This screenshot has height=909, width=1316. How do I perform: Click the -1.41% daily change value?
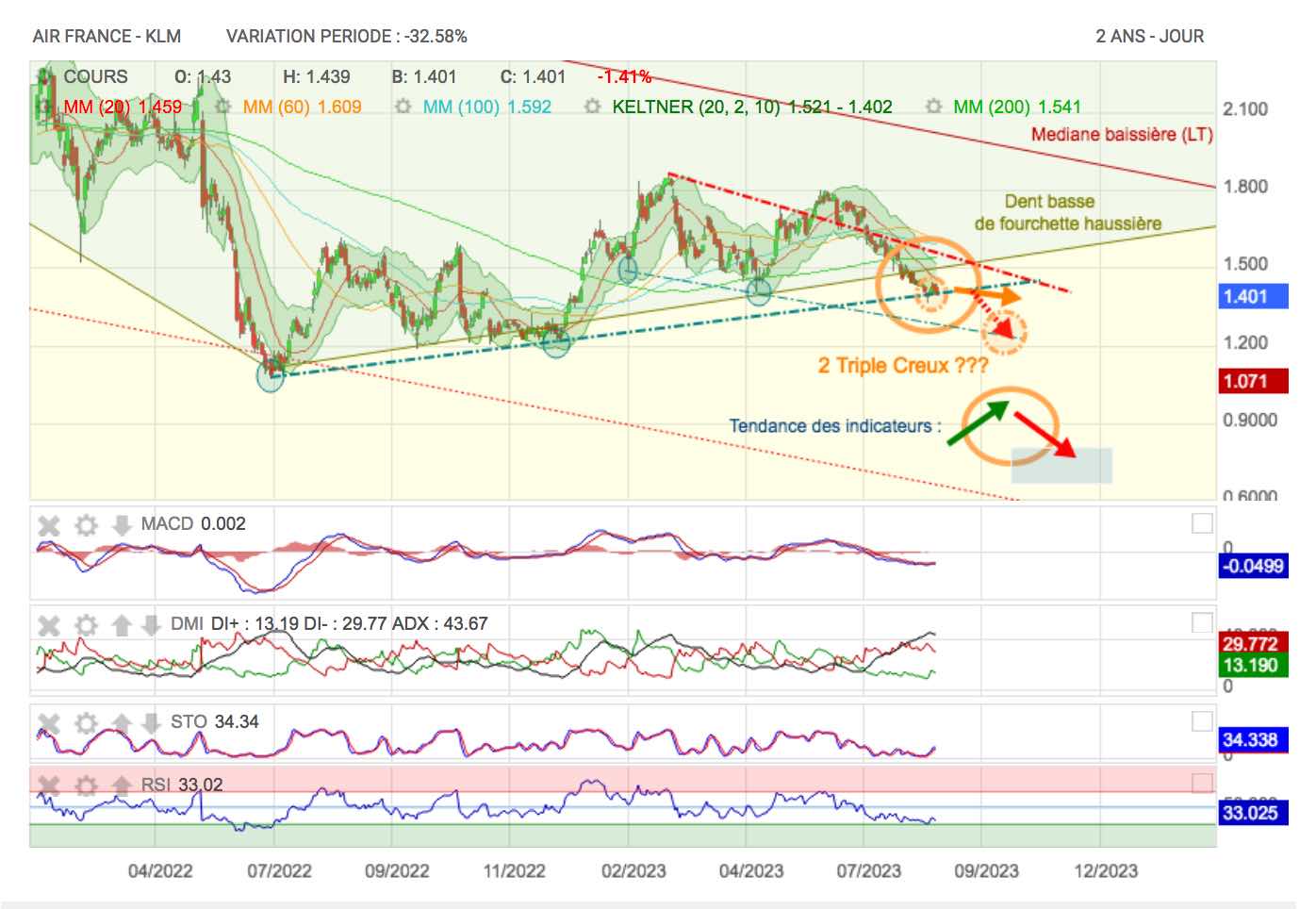click(625, 76)
